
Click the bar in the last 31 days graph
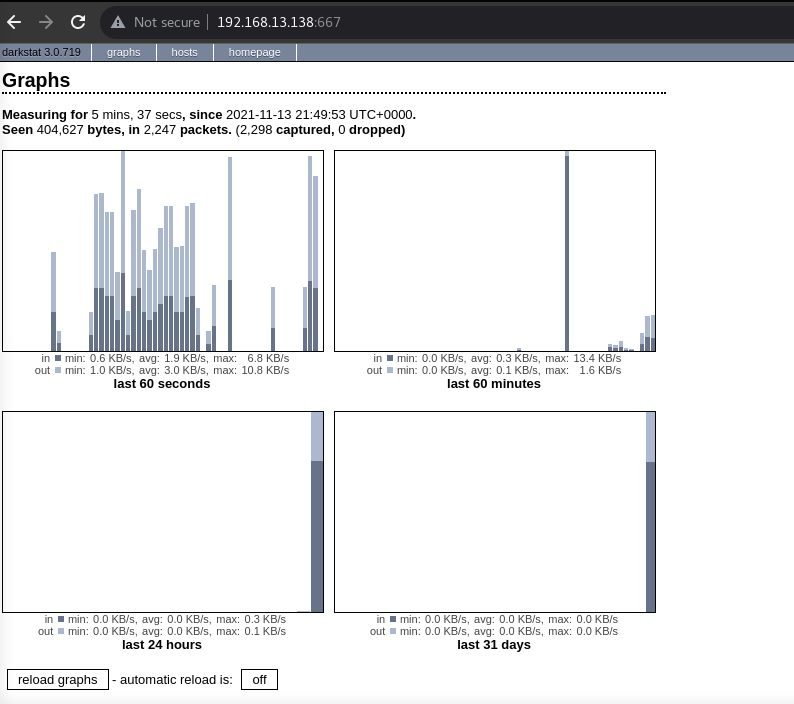coord(651,512)
